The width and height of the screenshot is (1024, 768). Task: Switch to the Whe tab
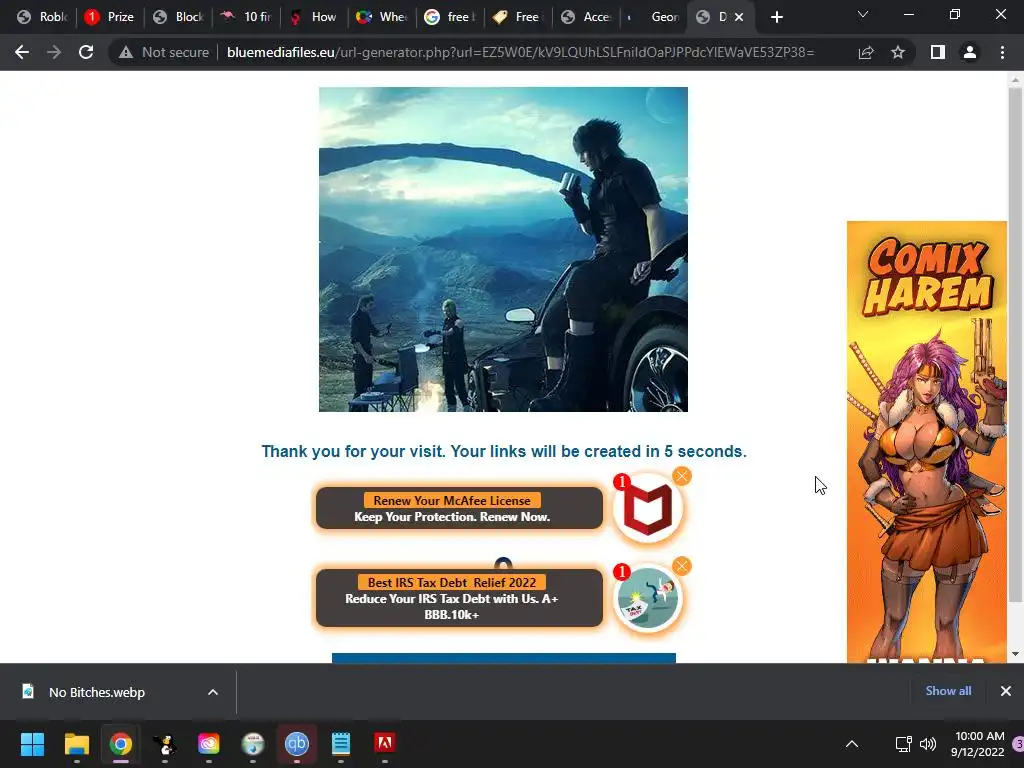coord(381,17)
